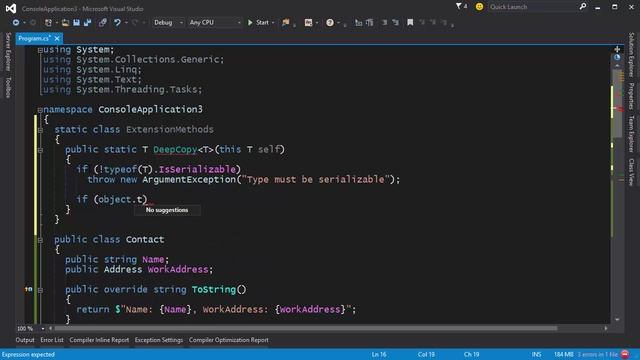Click the bookmark toggle icon in toolbar
Screen dimensions: 640x360
tap(410, 22)
